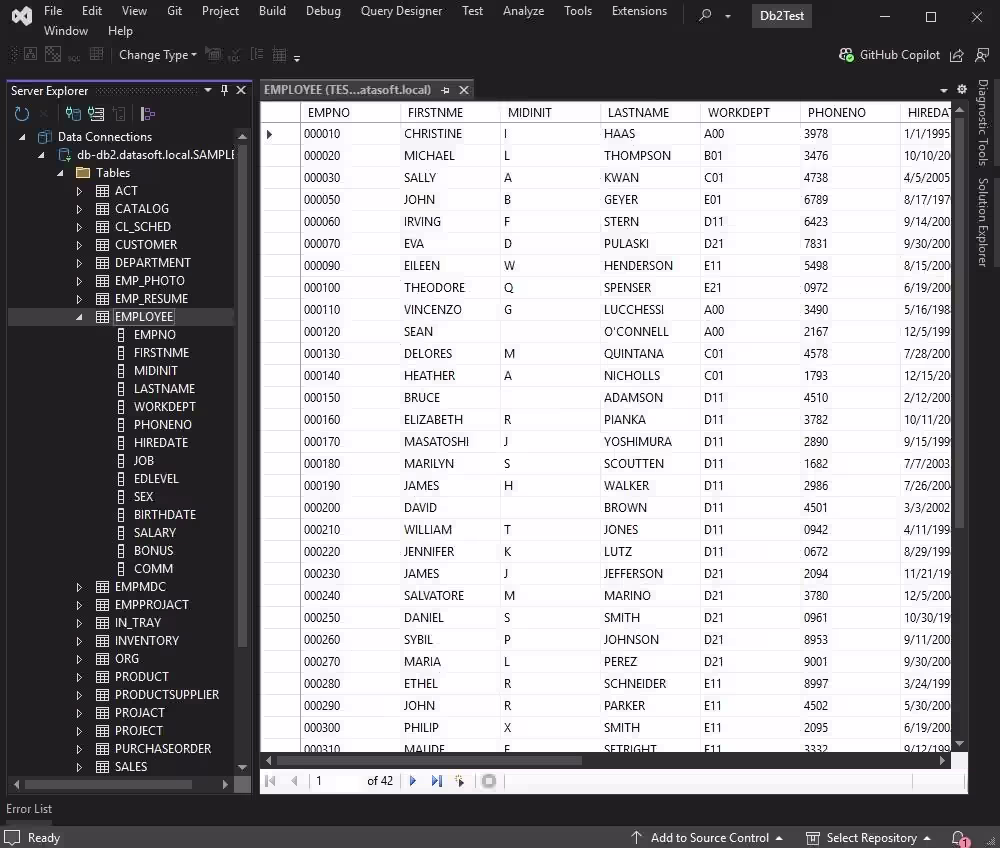Click the new record navigator icon
Screen dimensions: 1000x848
(x=459, y=780)
